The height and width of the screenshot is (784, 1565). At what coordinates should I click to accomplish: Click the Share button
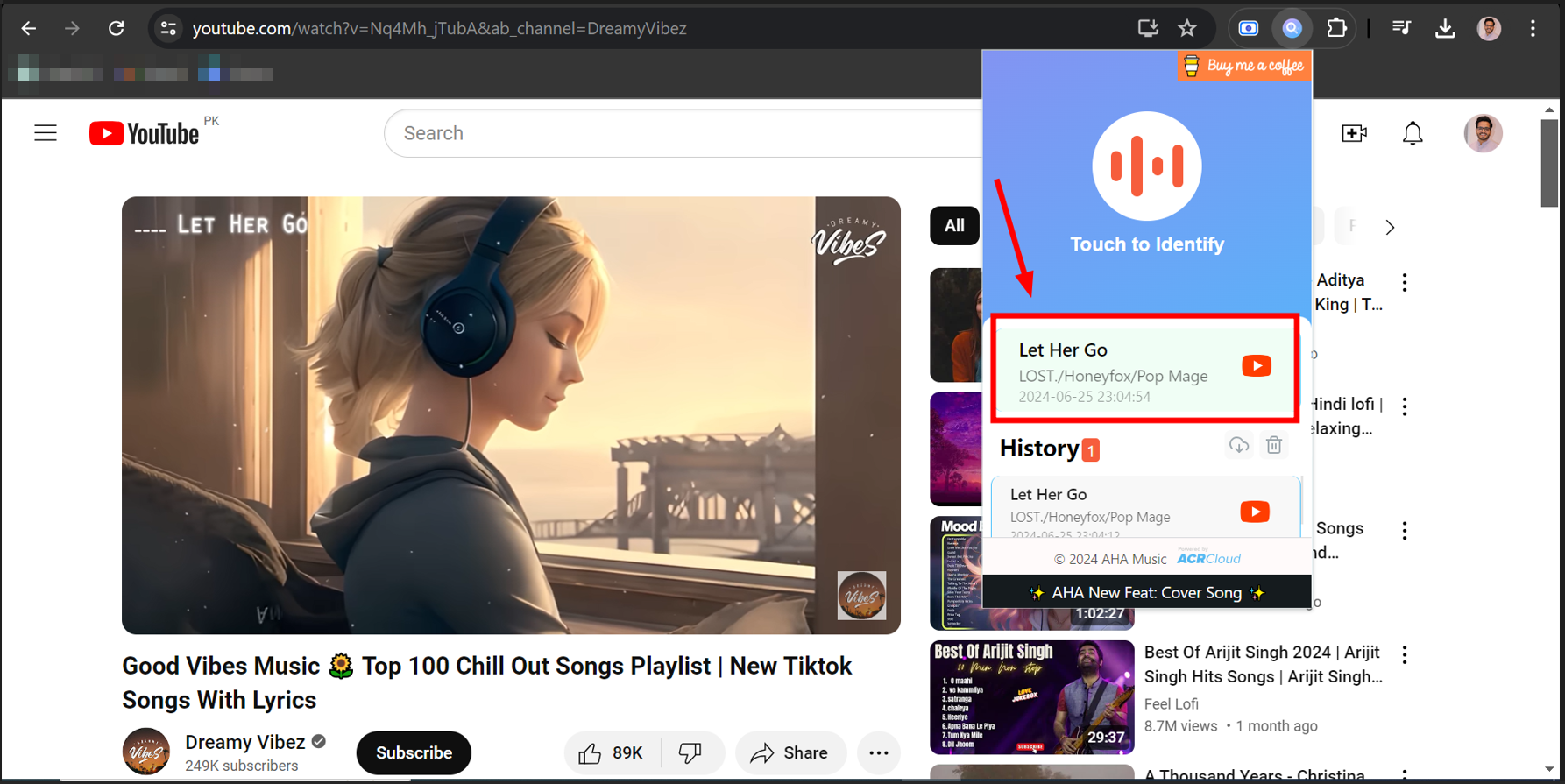tap(790, 752)
